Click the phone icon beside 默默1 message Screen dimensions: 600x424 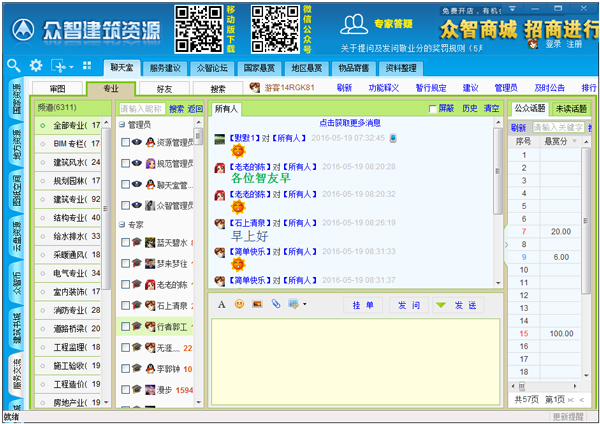click(x=393, y=138)
